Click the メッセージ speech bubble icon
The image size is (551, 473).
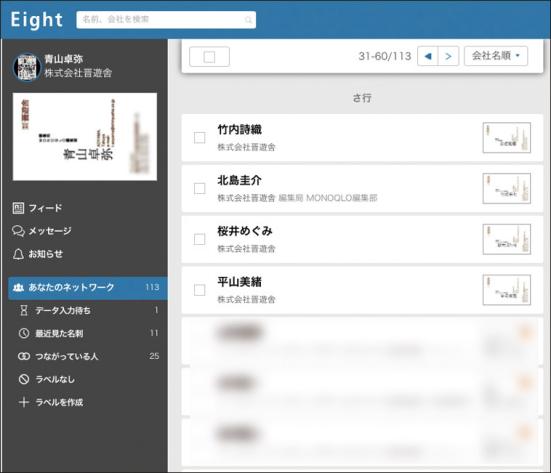(x=18, y=231)
